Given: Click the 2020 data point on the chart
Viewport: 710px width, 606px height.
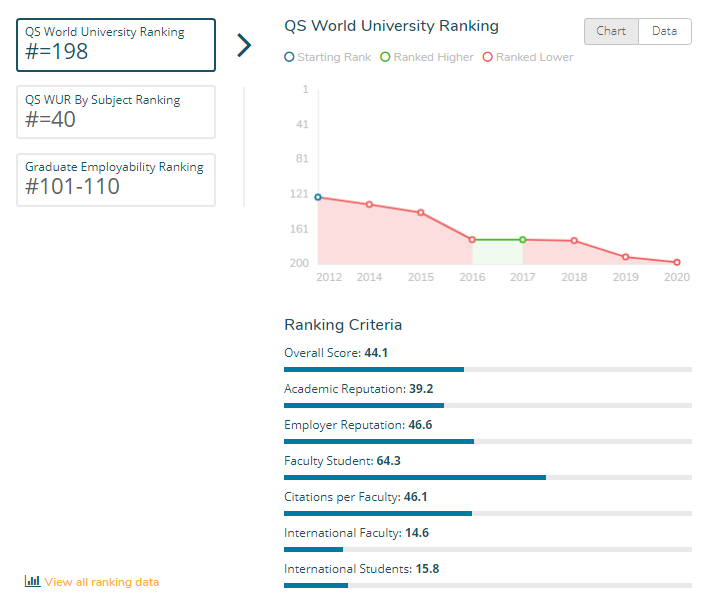Looking at the screenshot, I should tap(677, 262).
